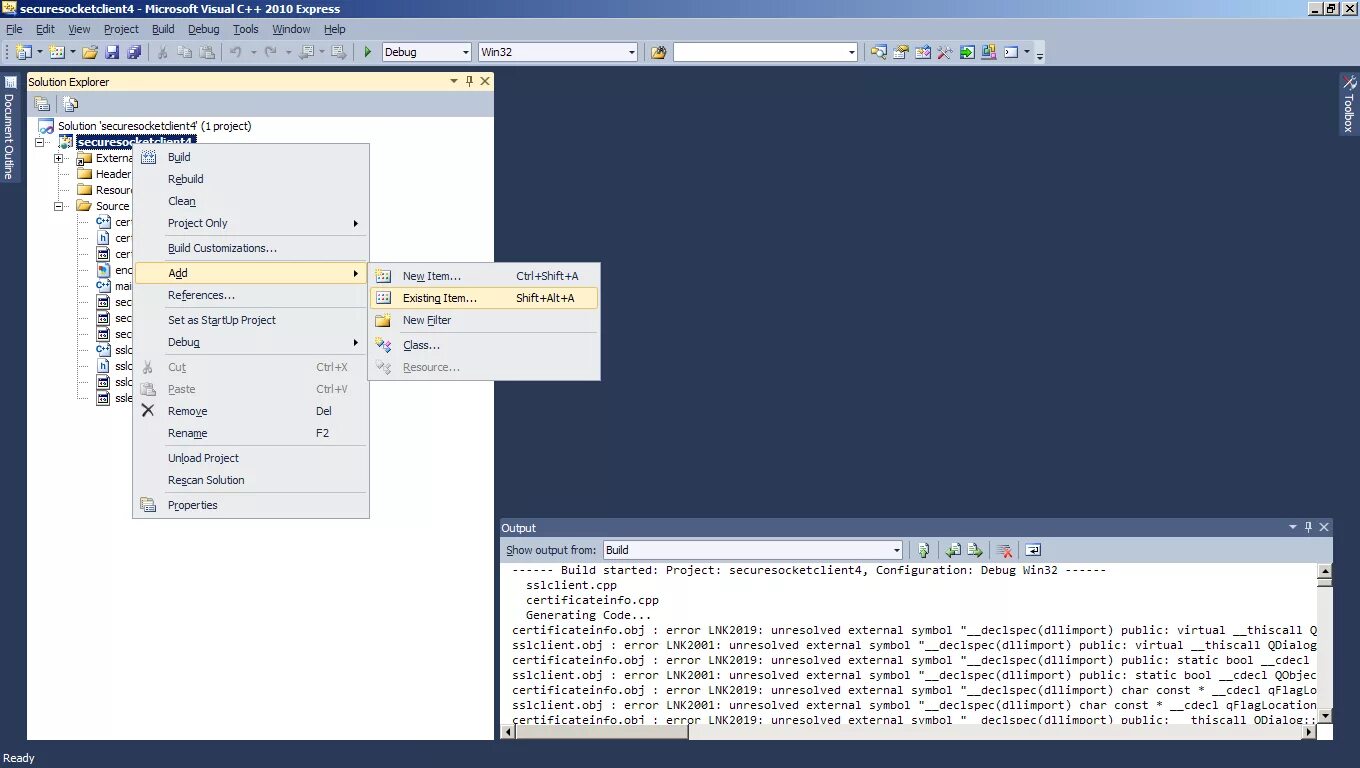Collapse the securesocketclient4 project node
Image resolution: width=1360 pixels, height=768 pixels.
point(41,142)
